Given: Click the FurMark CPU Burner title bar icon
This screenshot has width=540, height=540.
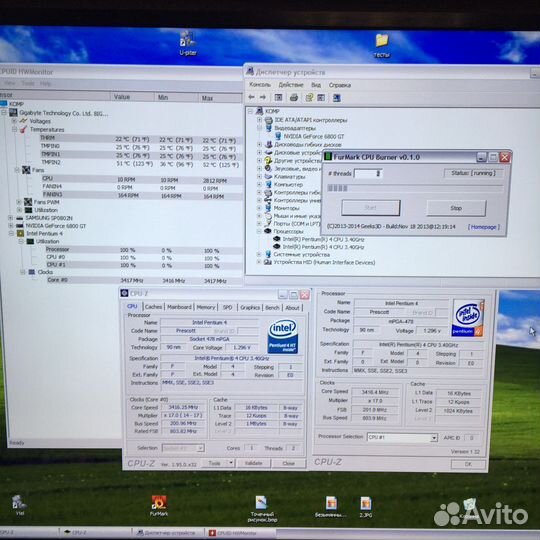Looking at the screenshot, I should tap(328, 157).
